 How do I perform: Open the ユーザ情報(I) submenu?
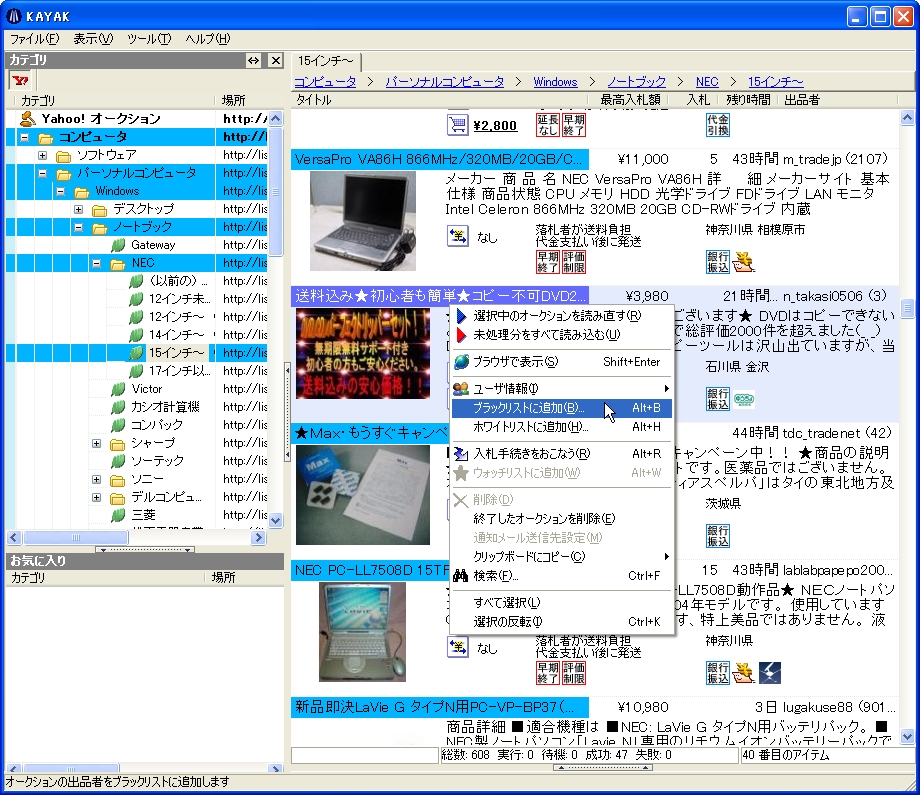[562, 388]
